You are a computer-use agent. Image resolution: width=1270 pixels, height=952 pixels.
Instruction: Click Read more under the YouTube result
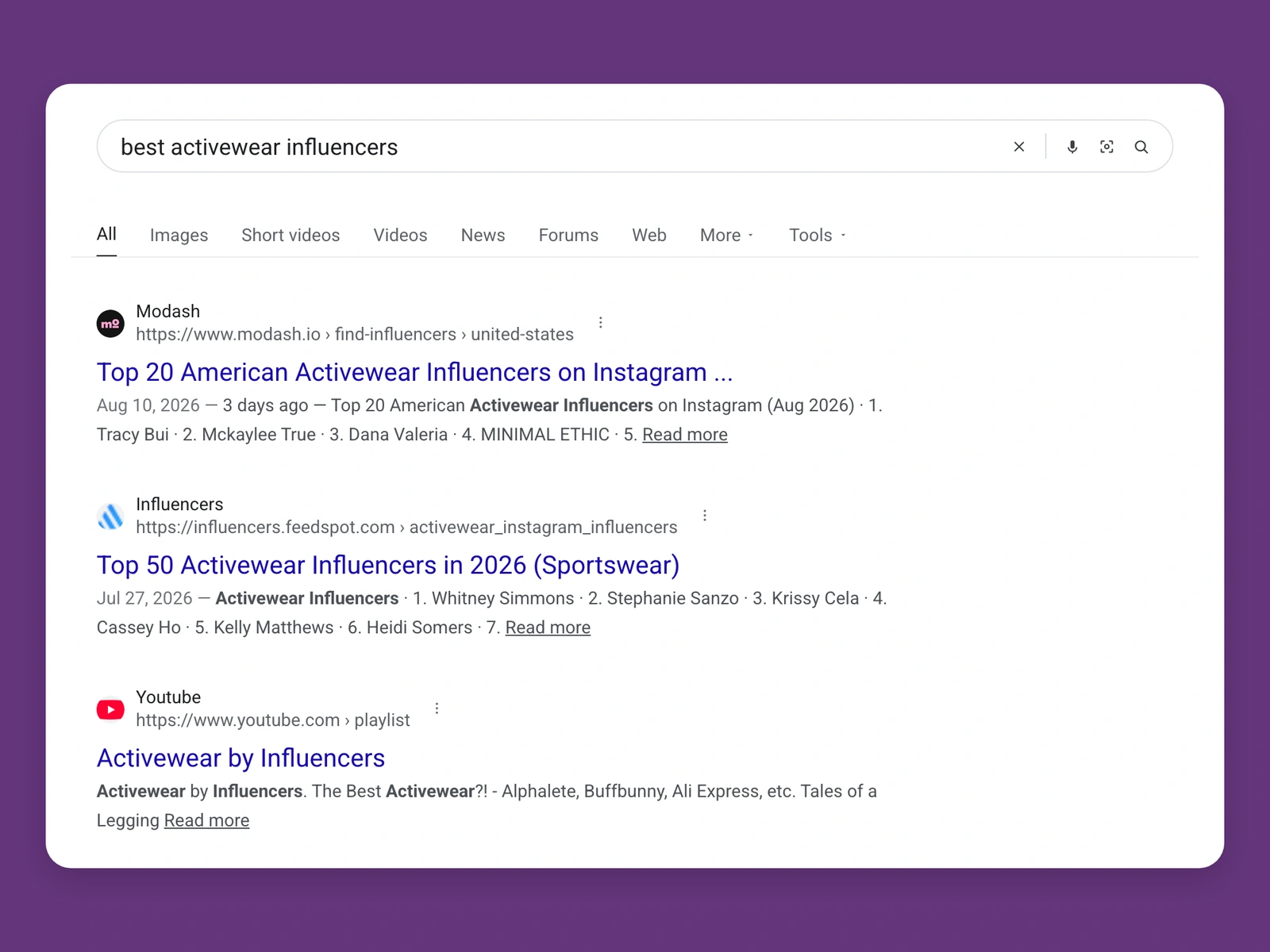206,820
